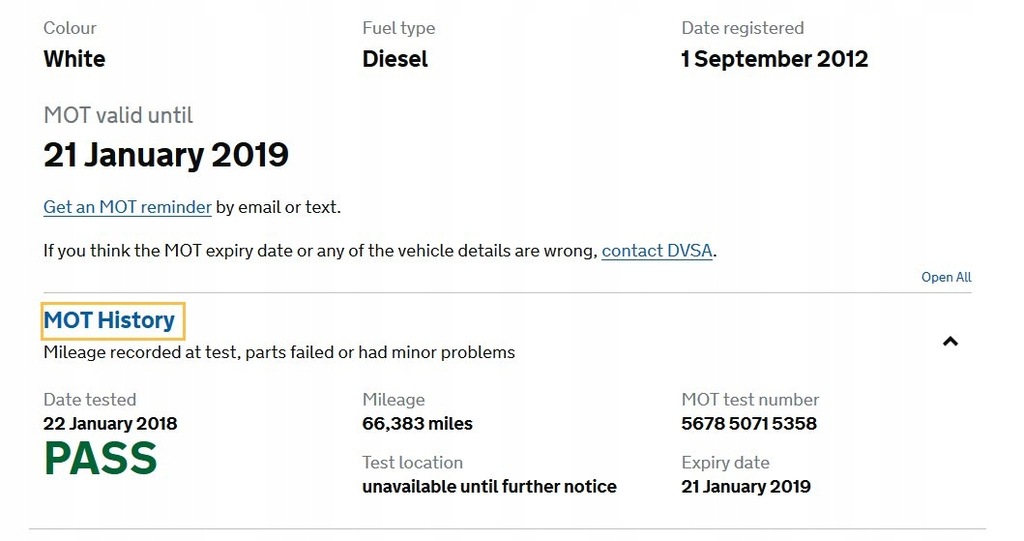Select the Test location label
Viewport: 1024px width, 541px height.
click(412, 463)
